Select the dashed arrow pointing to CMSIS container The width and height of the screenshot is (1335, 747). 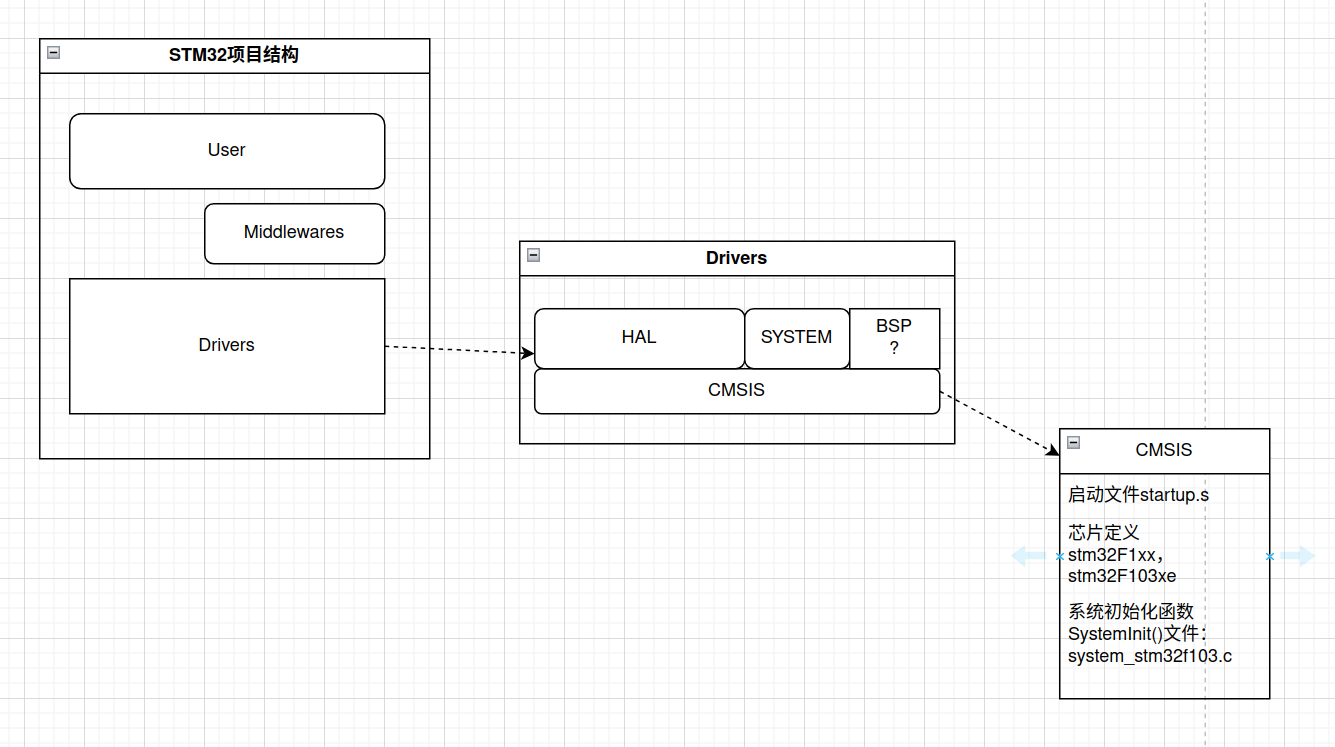[x=1000, y=425]
